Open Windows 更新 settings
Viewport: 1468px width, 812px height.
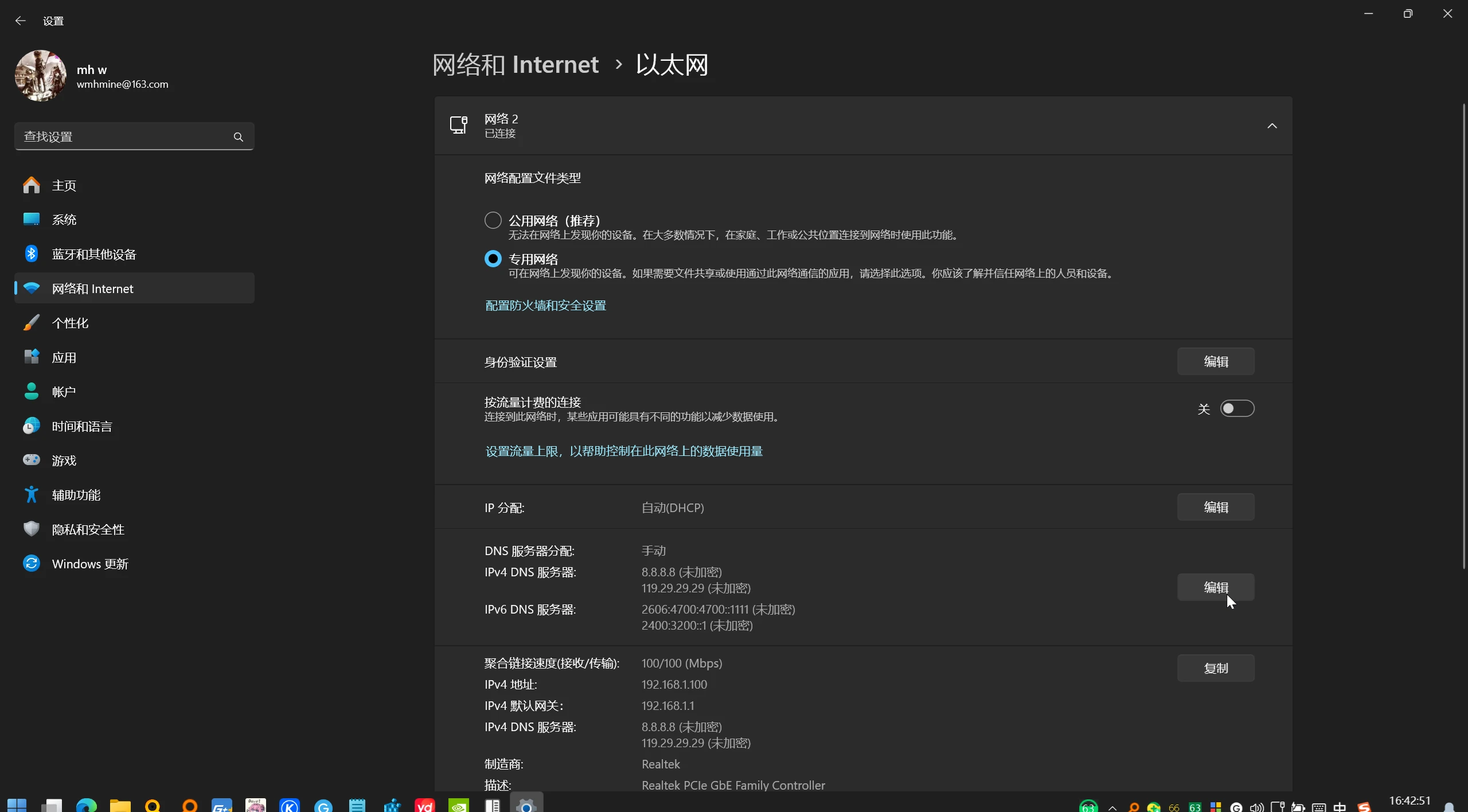pyautogui.click(x=90, y=563)
